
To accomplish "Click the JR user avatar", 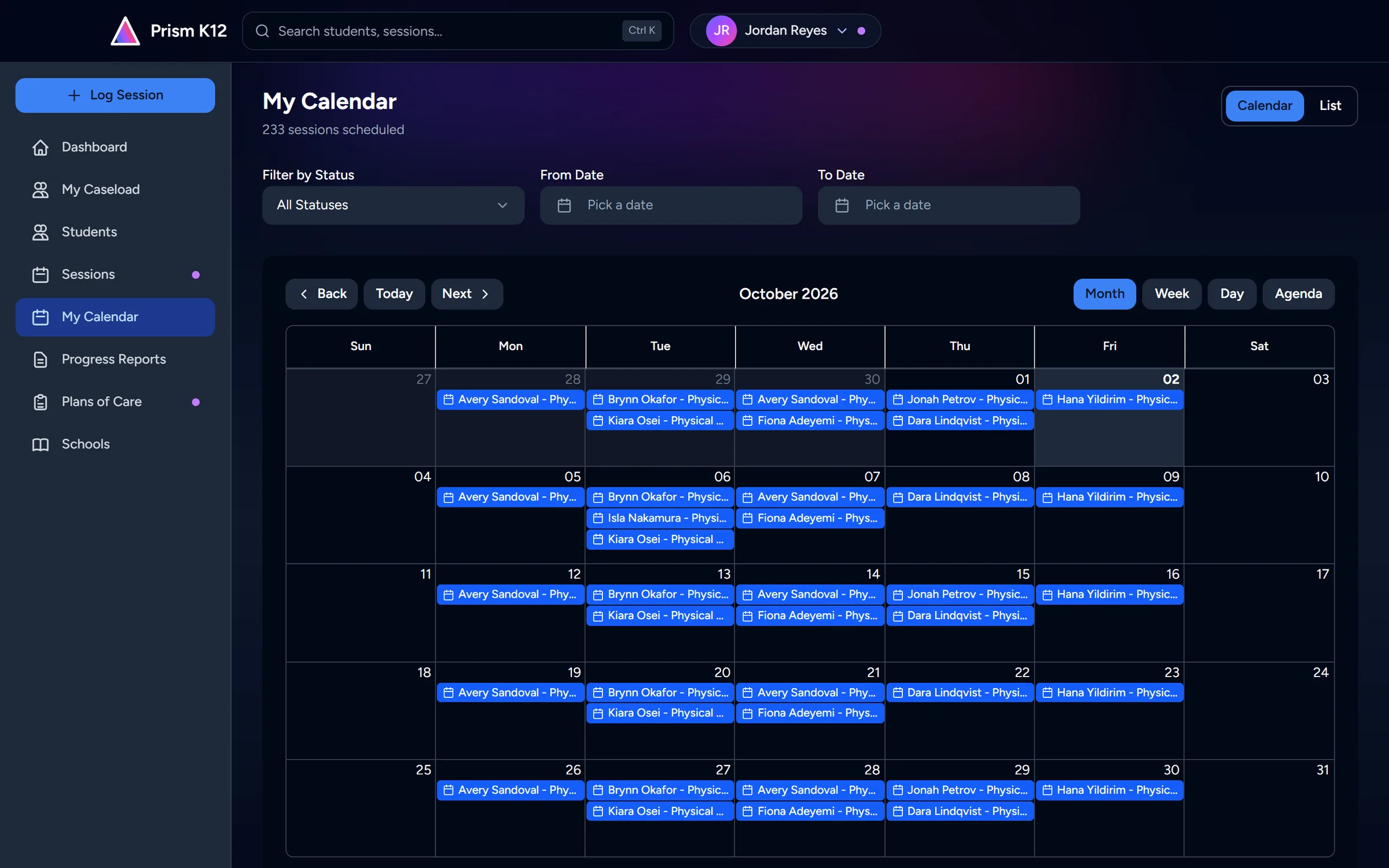I will pyautogui.click(x=721, y=31).
